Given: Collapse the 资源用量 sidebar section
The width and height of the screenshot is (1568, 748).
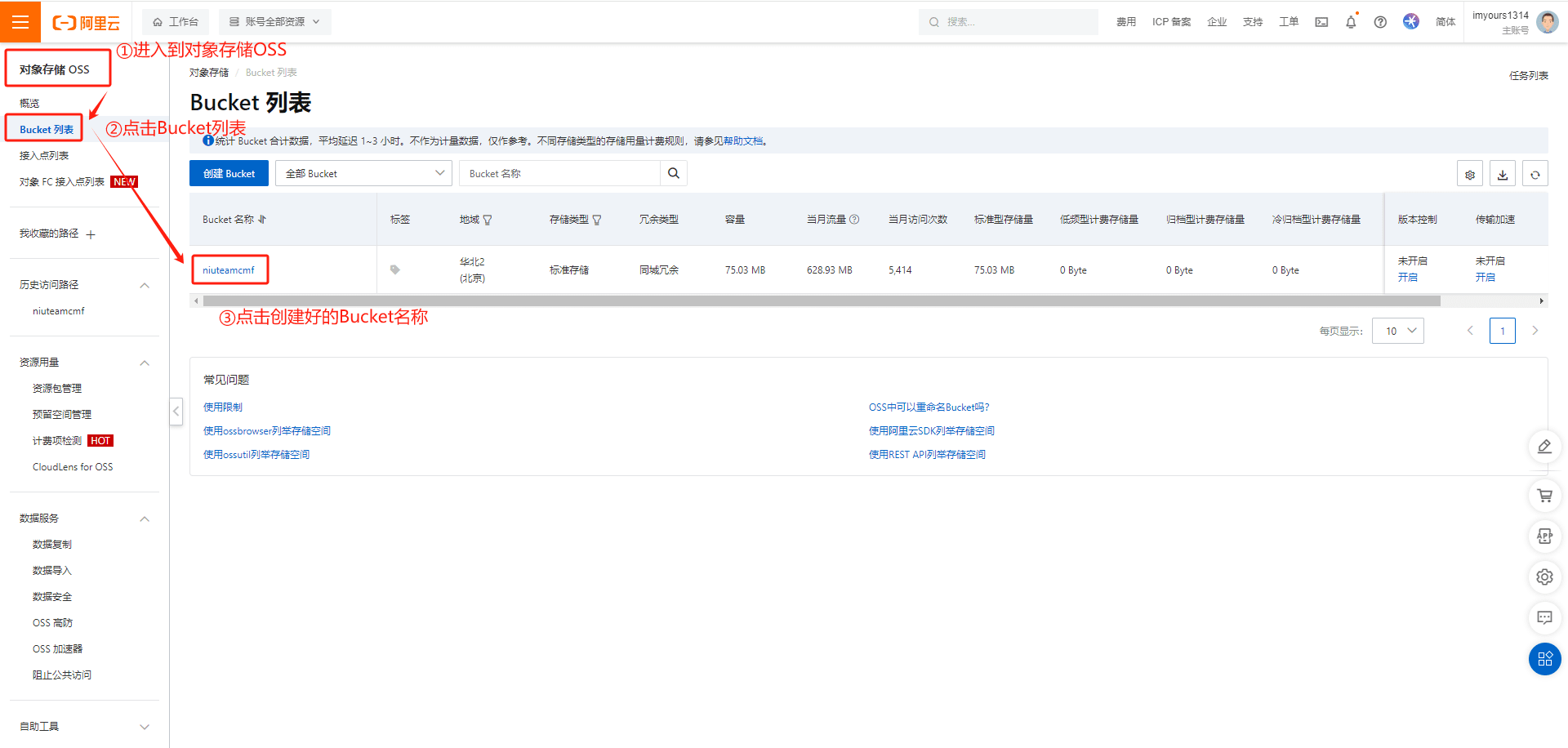Looking at the screenshot, I should [145, 363].
